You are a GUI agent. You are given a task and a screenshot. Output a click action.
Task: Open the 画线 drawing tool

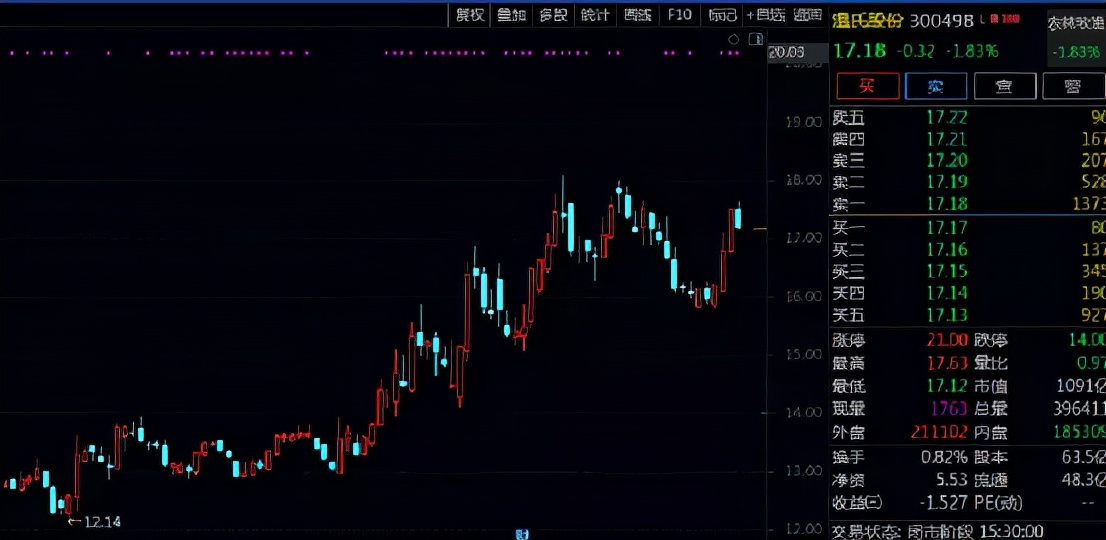(x=638, y=15)
